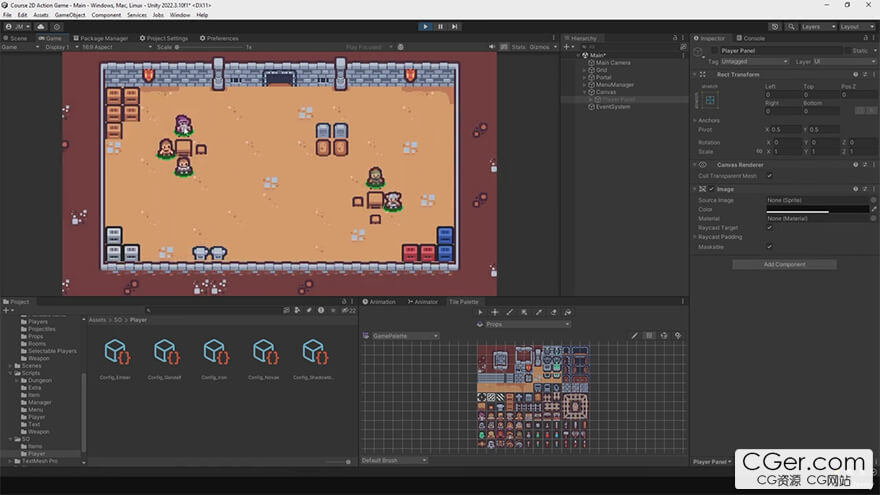This screenshot has height=495, width=880.
Task: Switch to the Scene tab
Action: click(x=15, y=38)
